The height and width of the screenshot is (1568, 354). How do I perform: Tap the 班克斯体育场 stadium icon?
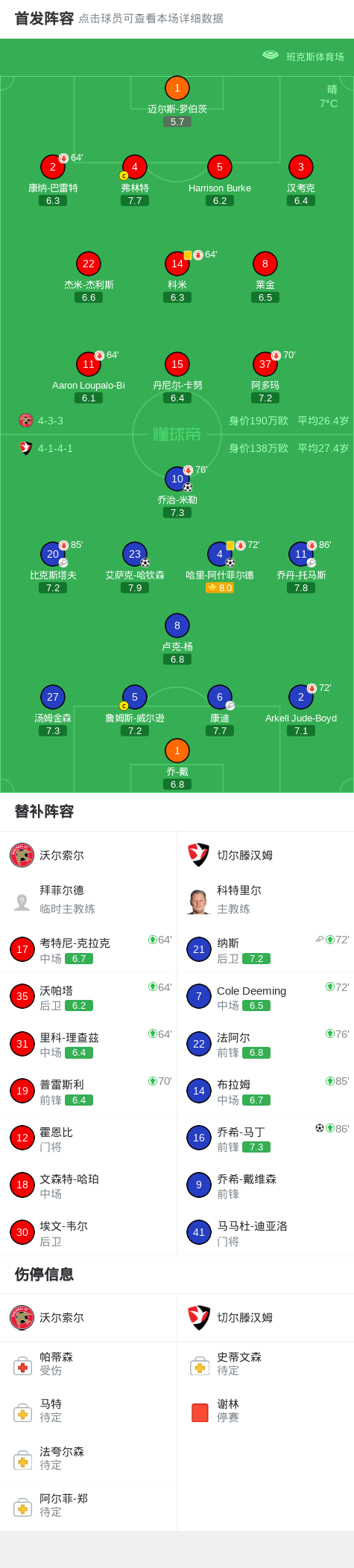271,55
